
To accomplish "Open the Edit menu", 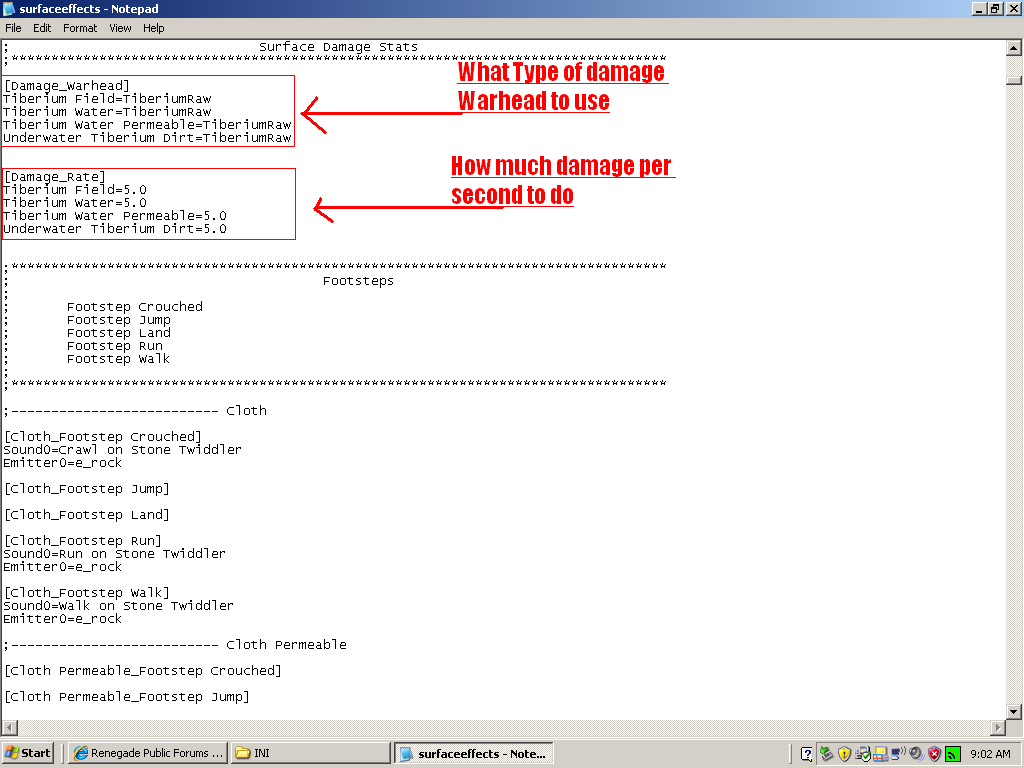I will click(x=42, y=28).
